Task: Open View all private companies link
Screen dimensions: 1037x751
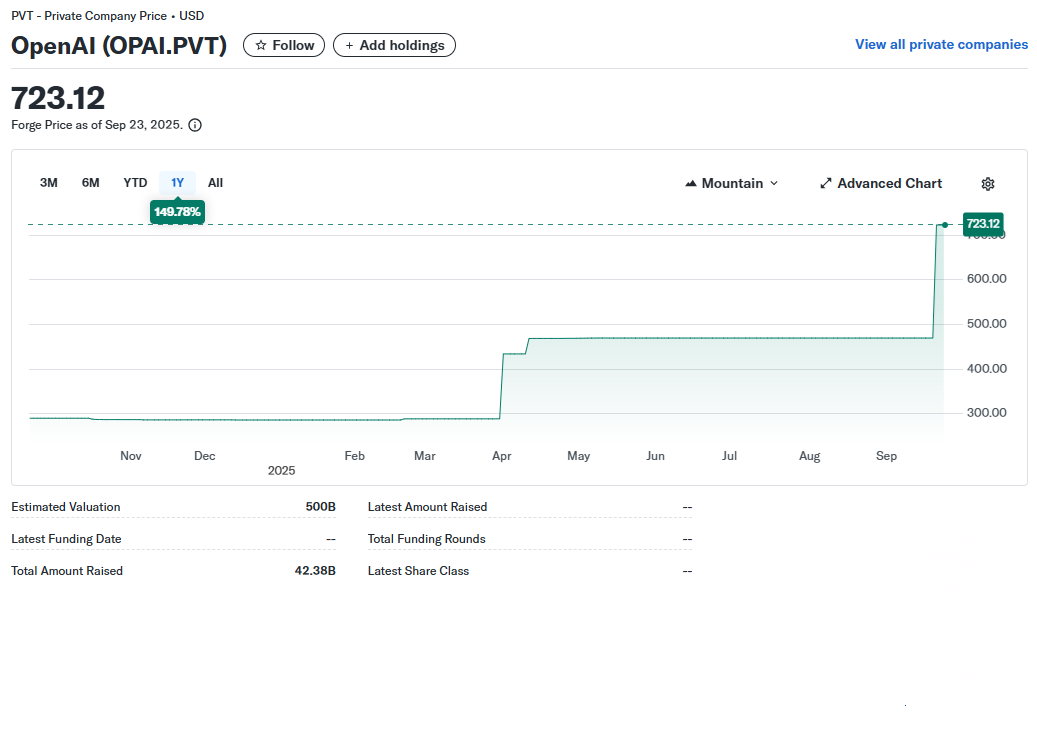Action: coord(941,45)
